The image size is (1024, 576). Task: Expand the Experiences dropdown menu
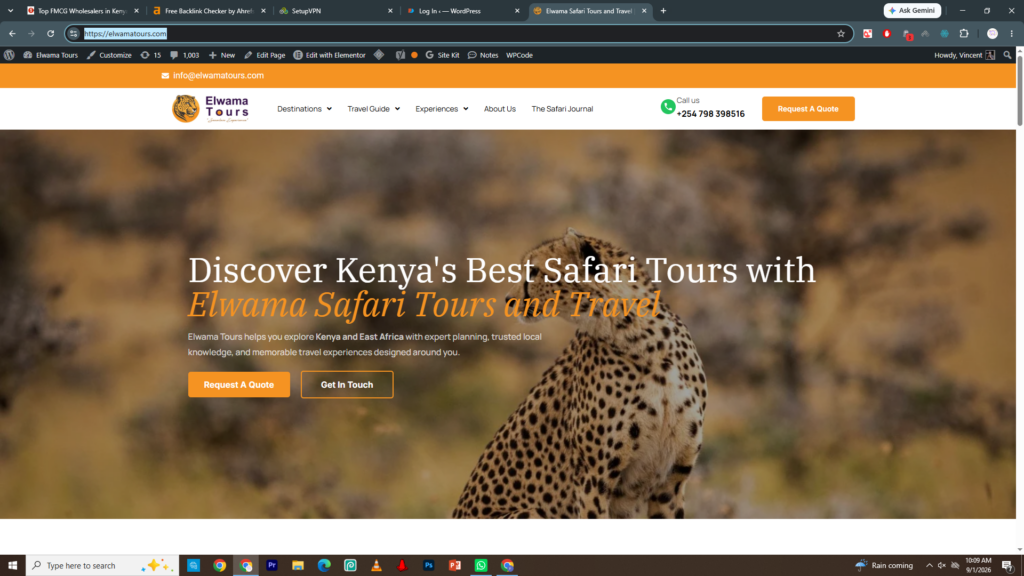441,109
